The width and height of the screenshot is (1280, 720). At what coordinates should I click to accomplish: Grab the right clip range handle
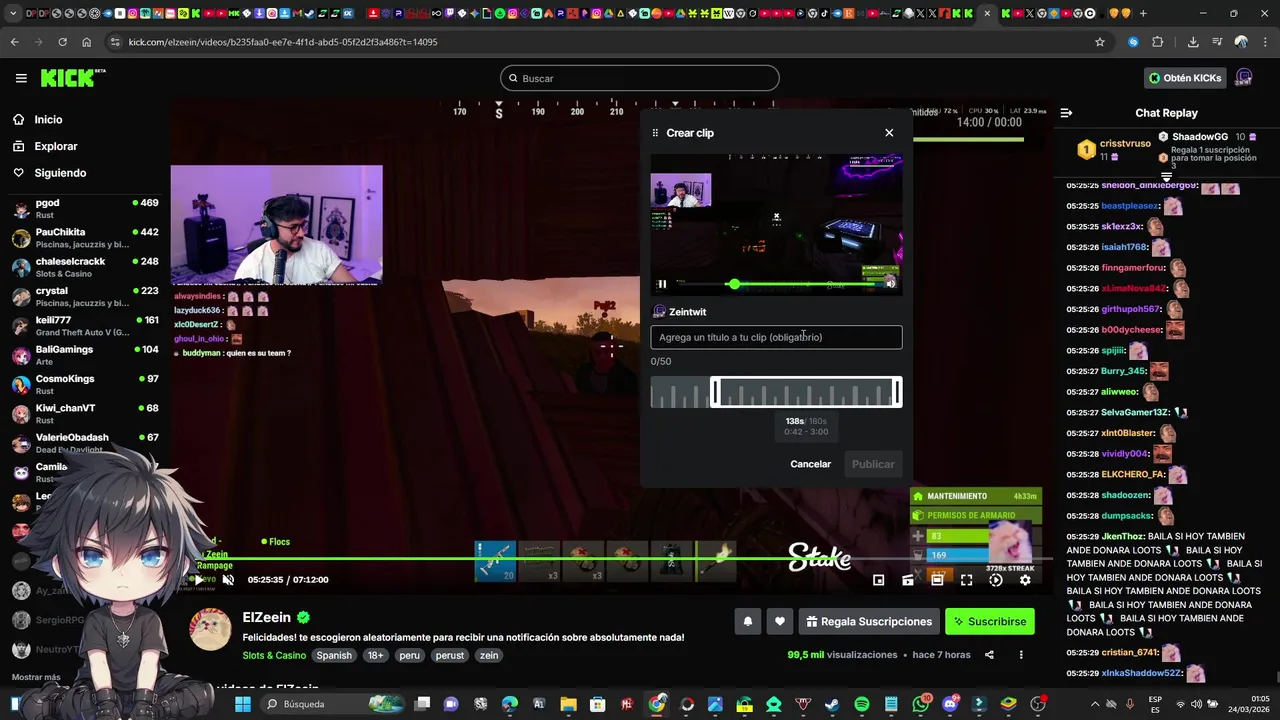(898, 392)
